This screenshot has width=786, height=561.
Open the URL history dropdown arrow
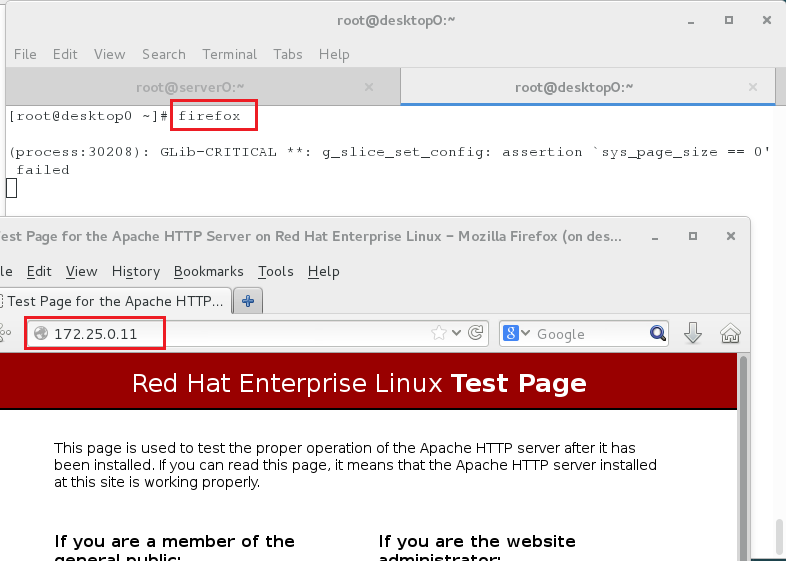click(x=456, y=333)
